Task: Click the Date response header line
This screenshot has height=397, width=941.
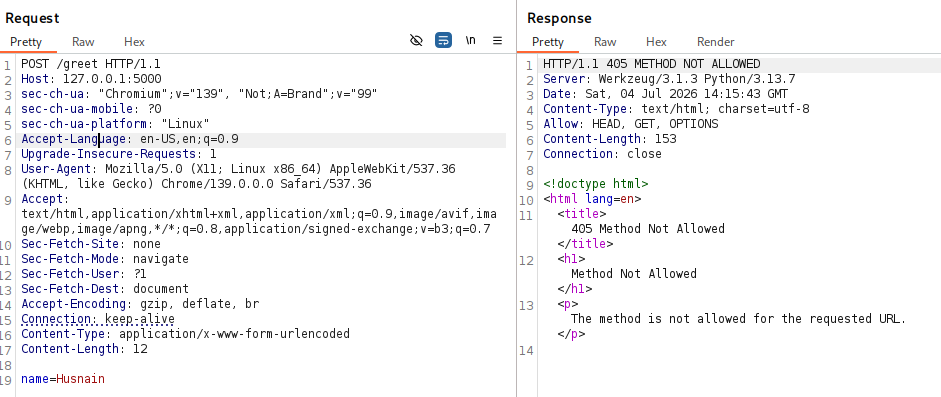Action: [x=666, y=94]
